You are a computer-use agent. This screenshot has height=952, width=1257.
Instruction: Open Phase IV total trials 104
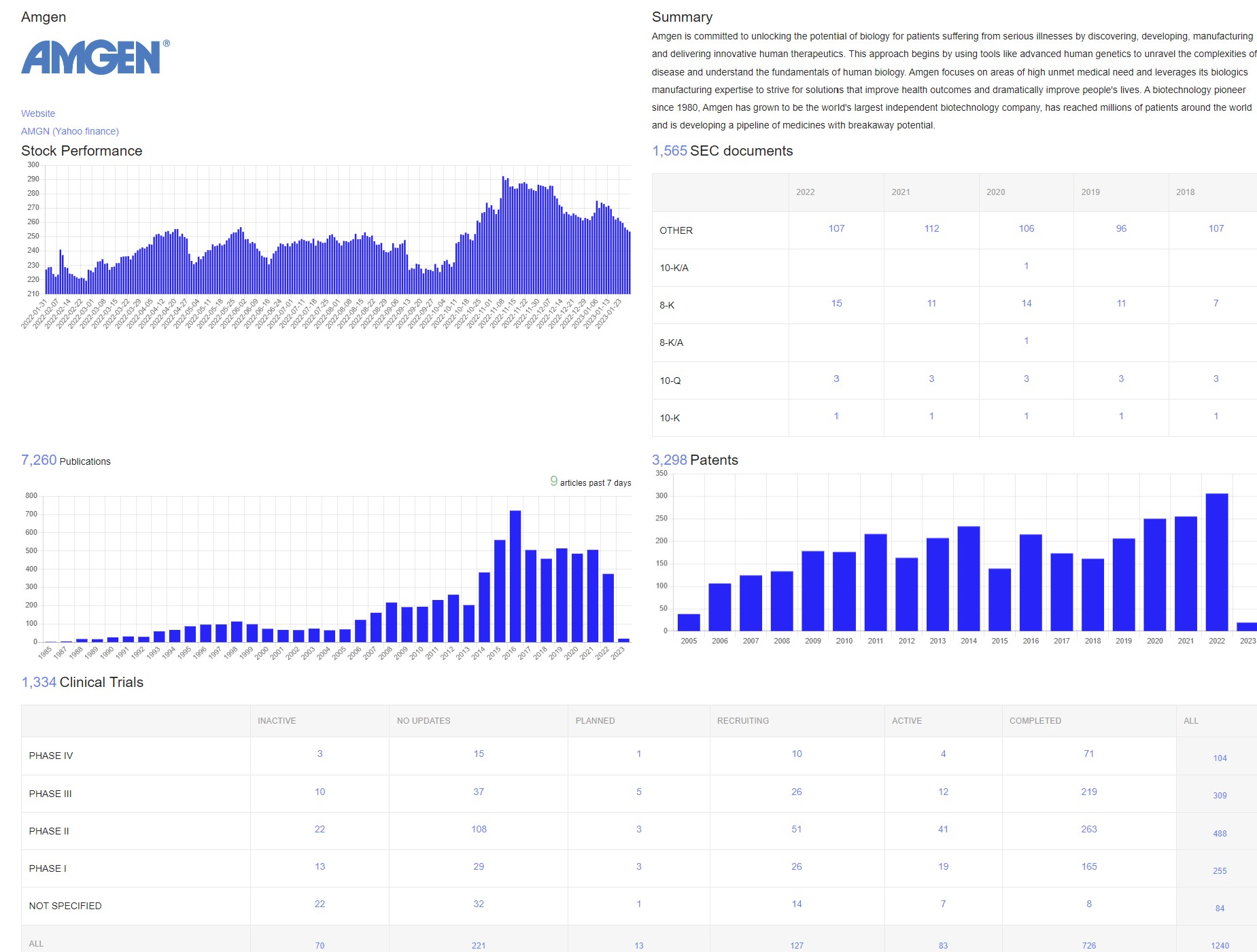1220,758
